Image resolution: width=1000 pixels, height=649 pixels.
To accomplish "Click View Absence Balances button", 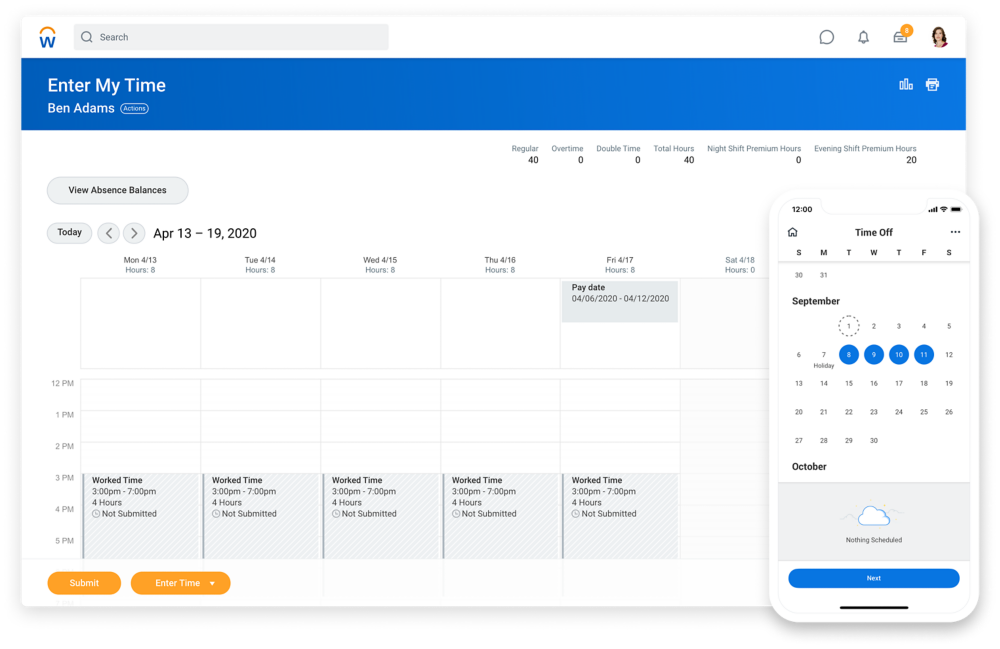I will (x=117, y=190).
